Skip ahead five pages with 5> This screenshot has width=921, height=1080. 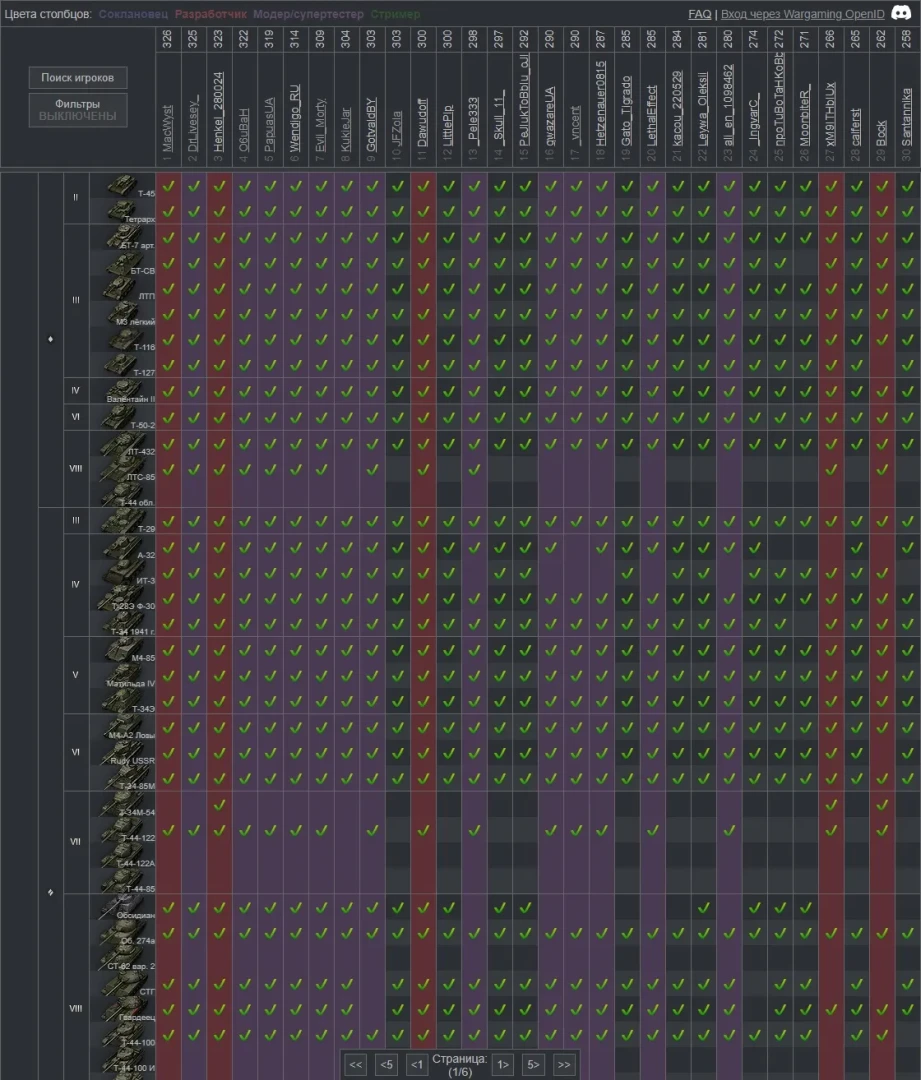pos(534,1065)
